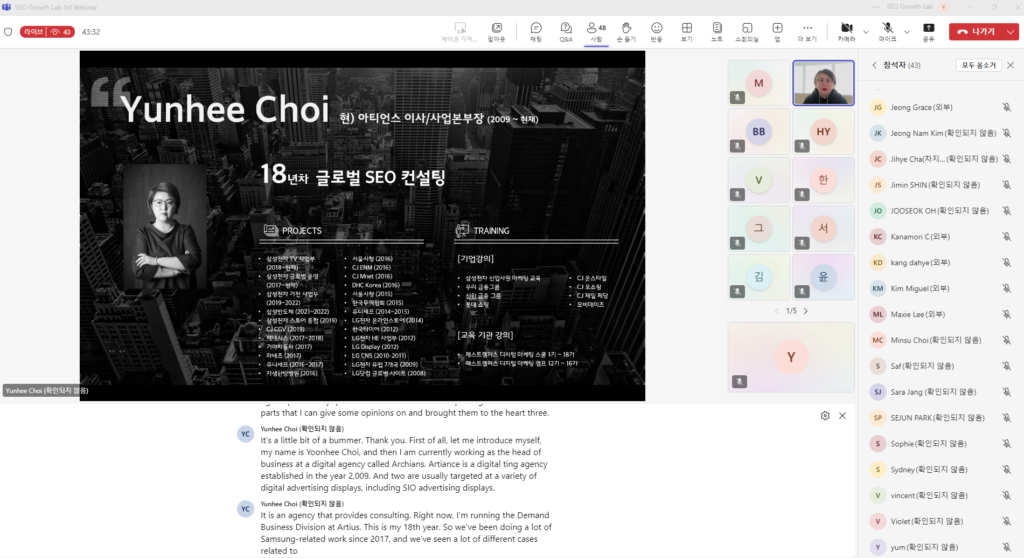Click first YC avatar in captions

click(246, 433)
